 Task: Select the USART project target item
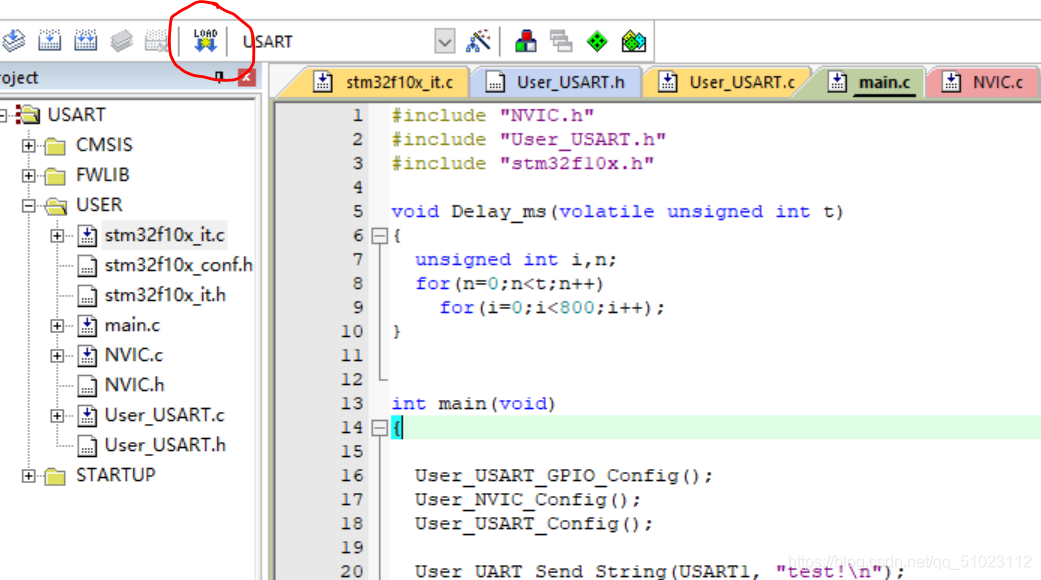[76, 115]
